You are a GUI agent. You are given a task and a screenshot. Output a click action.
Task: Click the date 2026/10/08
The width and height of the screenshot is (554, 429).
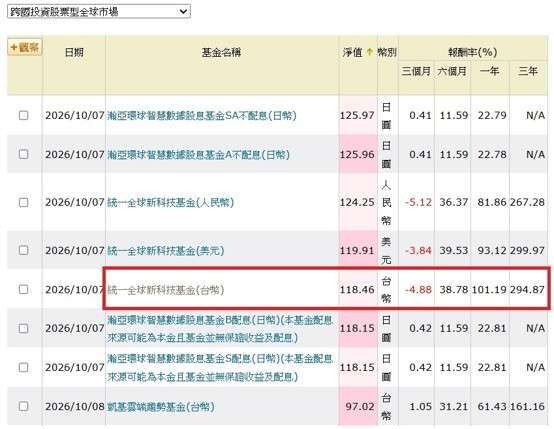pyautogui.click(x=75, y=406)
